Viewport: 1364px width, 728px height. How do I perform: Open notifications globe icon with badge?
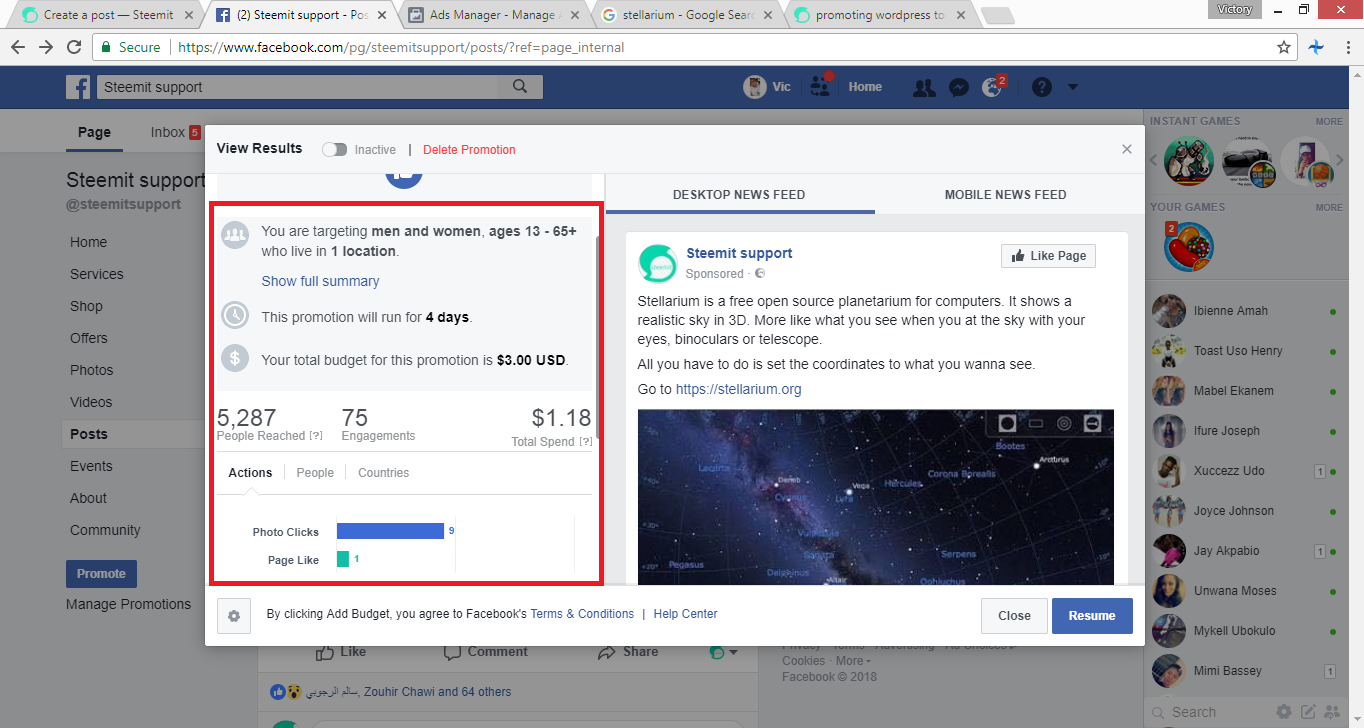tap(992, 87)
